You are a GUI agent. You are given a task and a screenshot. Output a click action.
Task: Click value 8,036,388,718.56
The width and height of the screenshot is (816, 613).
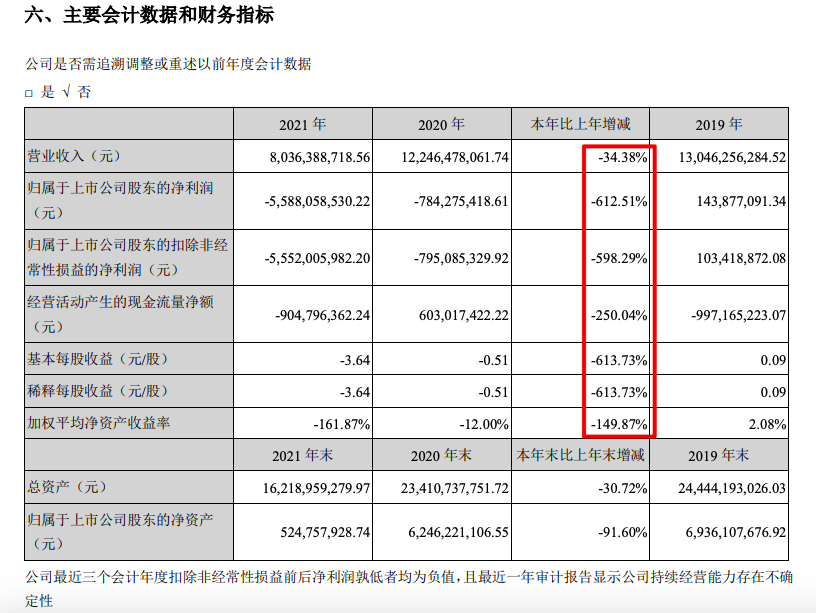[x=320, y=157]
